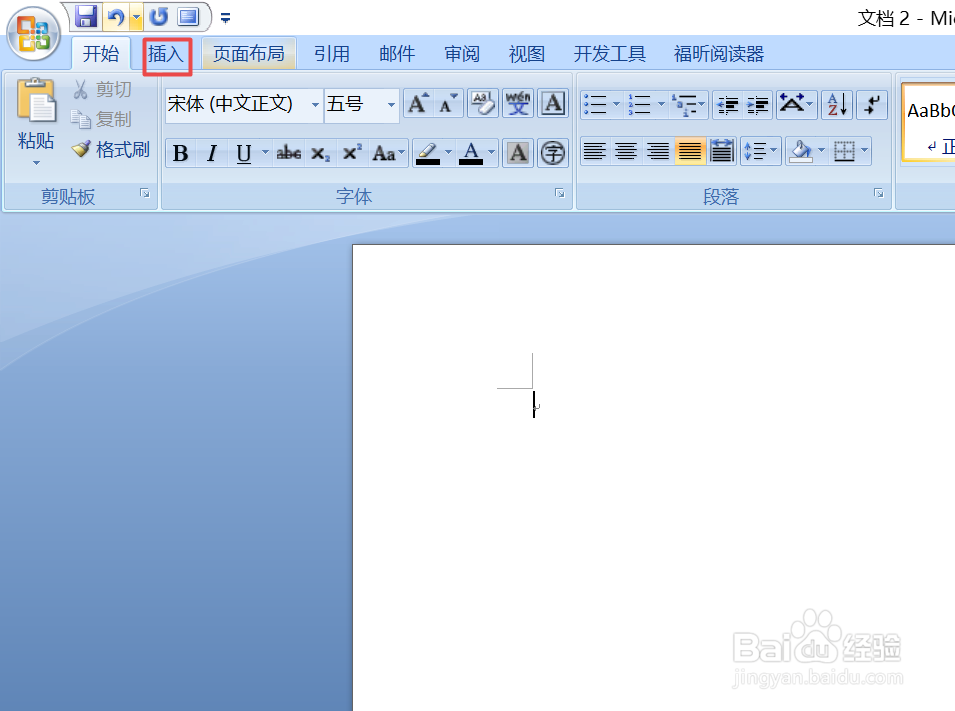Expand the font size dropdown arrow
The height and width of the screenshot is (711, 955).
coord(391,104)
